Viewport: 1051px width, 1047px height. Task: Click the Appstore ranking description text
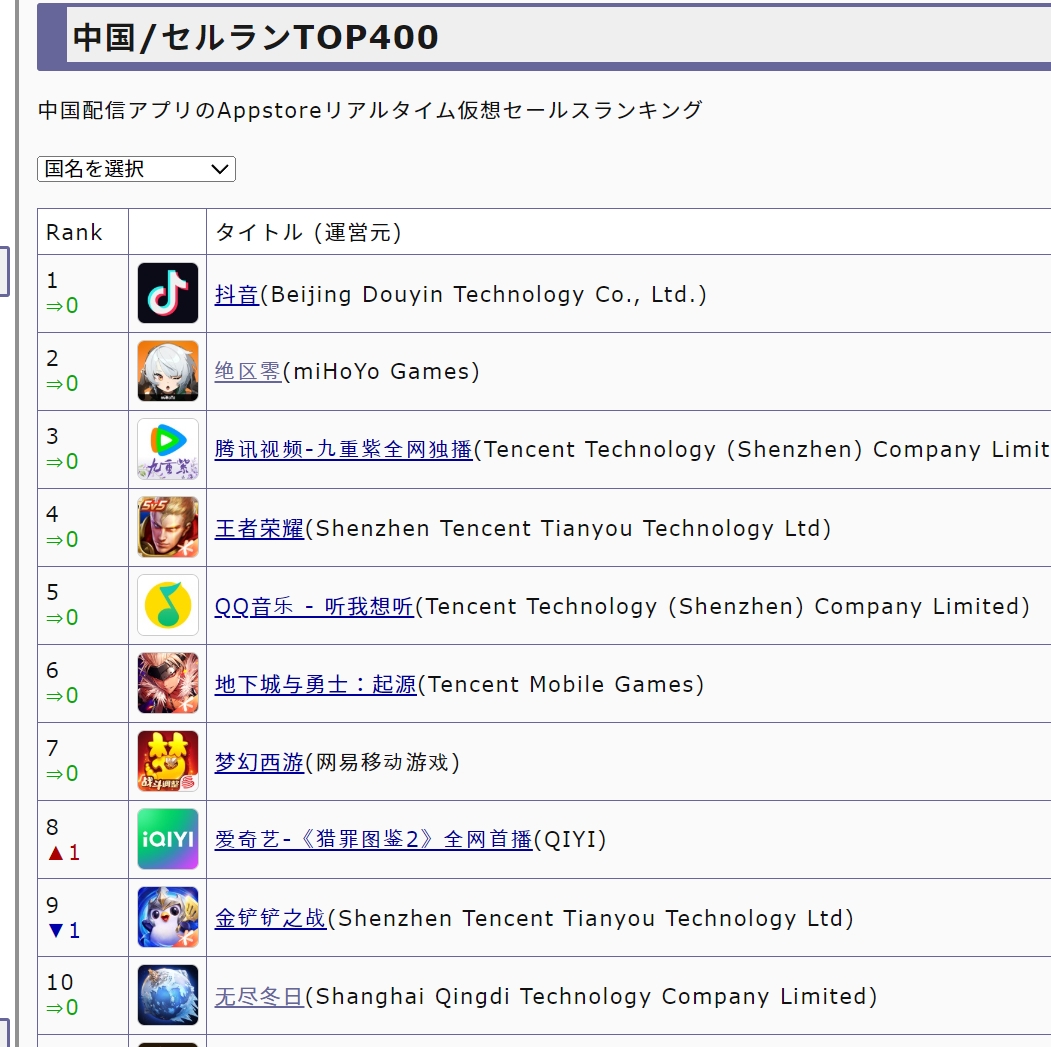tap(370, 110)
